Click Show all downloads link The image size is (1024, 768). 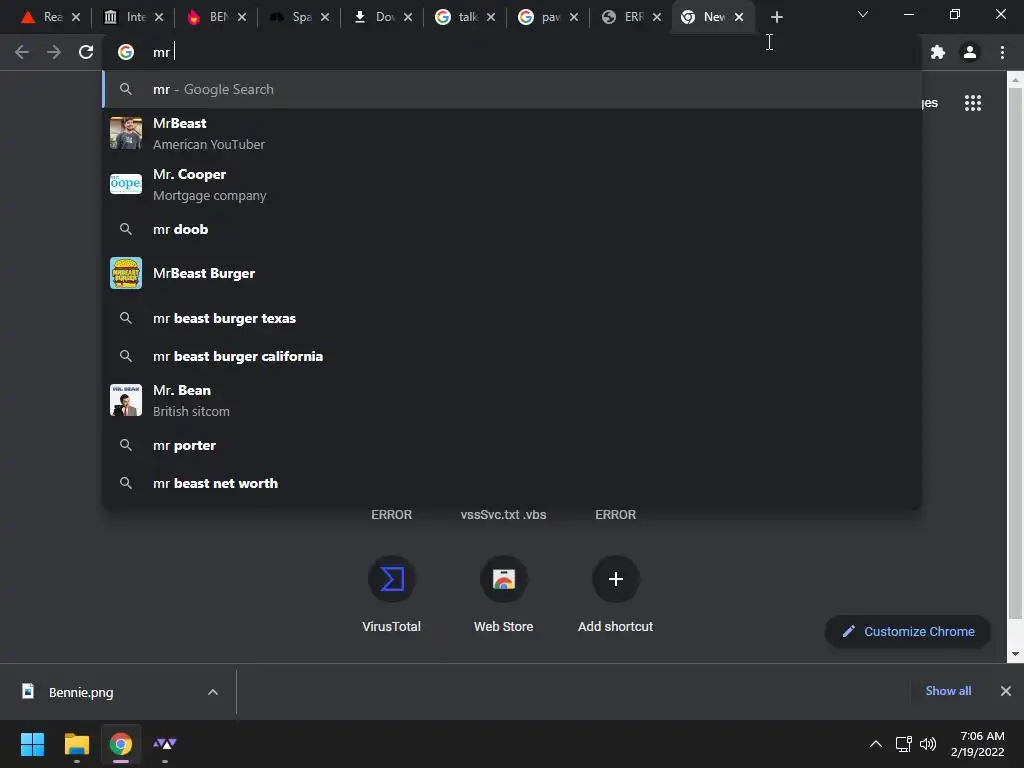coord(948,691)
